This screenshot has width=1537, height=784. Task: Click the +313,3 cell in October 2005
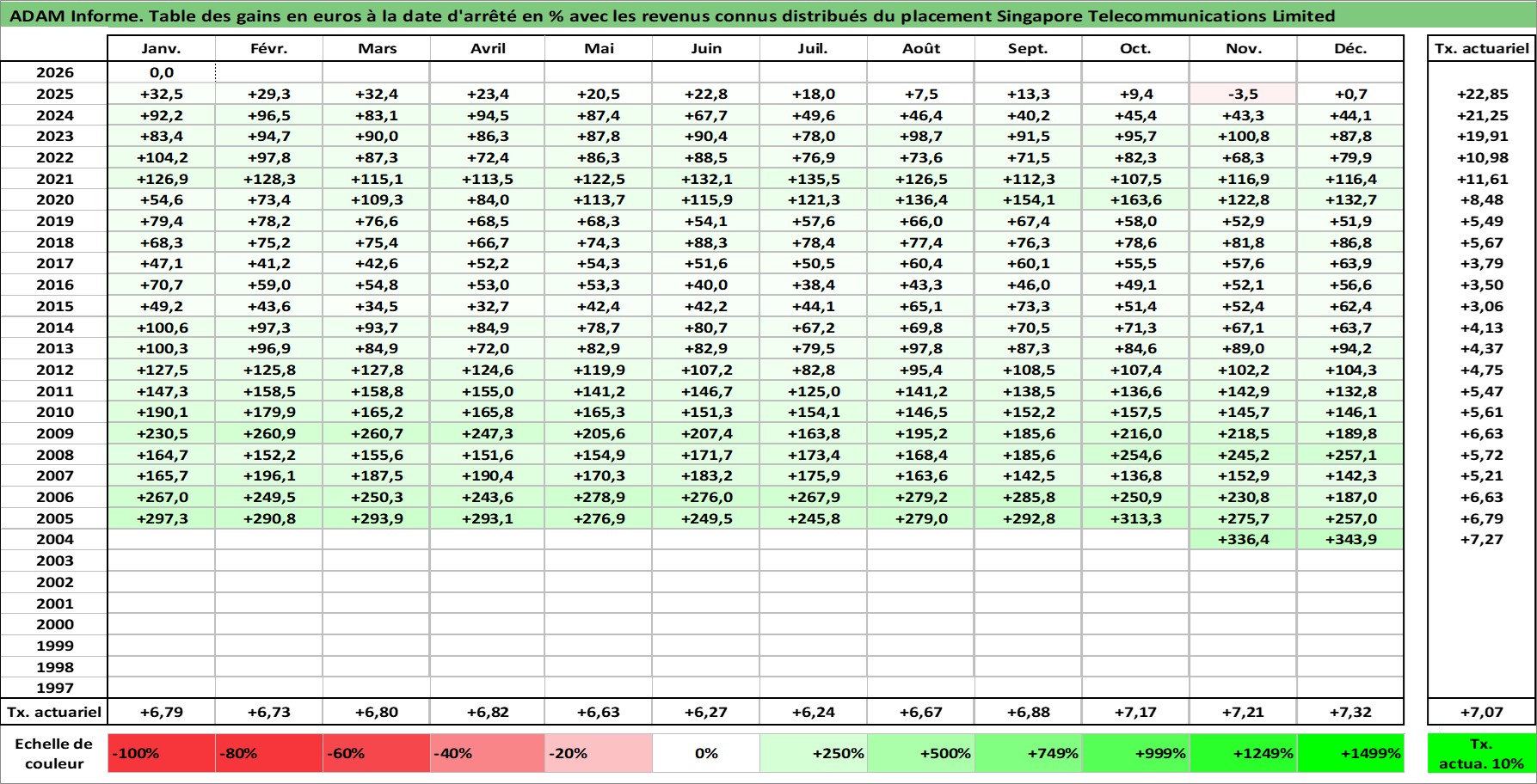point(1135,519)
